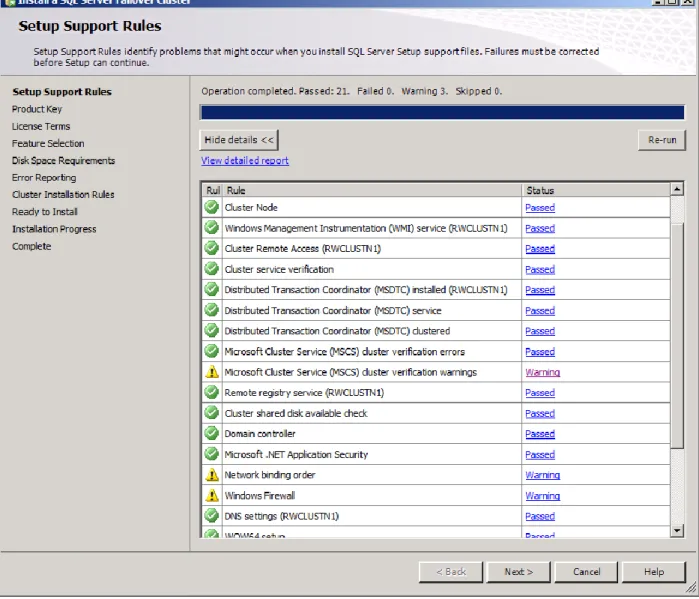Click the check icon beside MSDTC clustered rule
The height and width of the screenshot is (599, 699).
click(x=212, y=331)
